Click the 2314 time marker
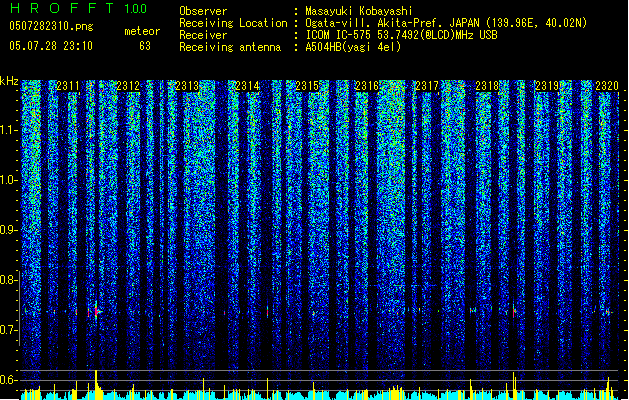The width and height of the screenshot is (629, 400). [248, 86]
